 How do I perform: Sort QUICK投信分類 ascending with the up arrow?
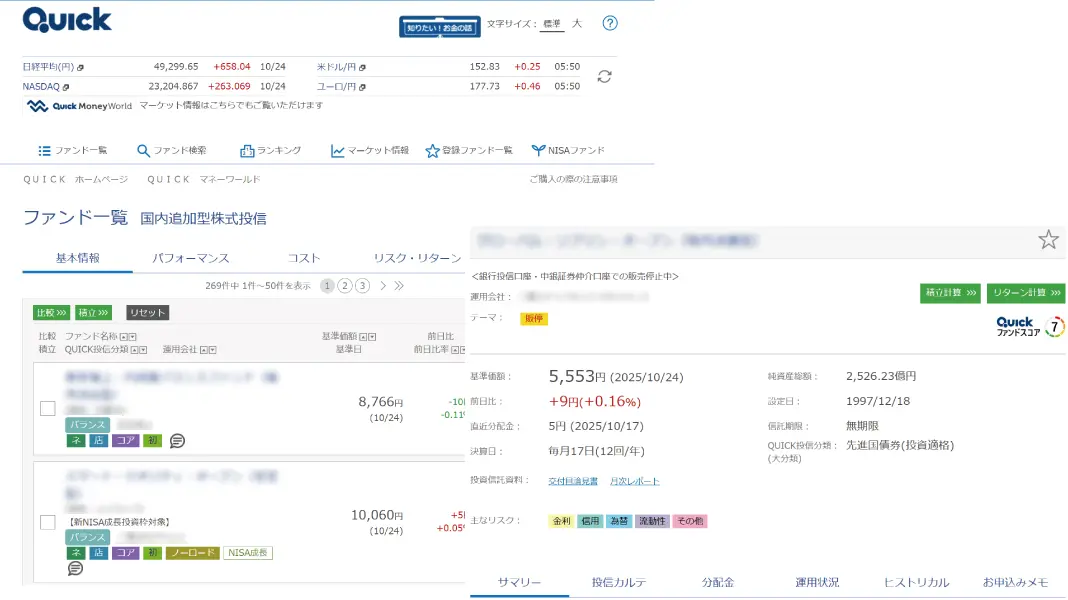[134, 349]
